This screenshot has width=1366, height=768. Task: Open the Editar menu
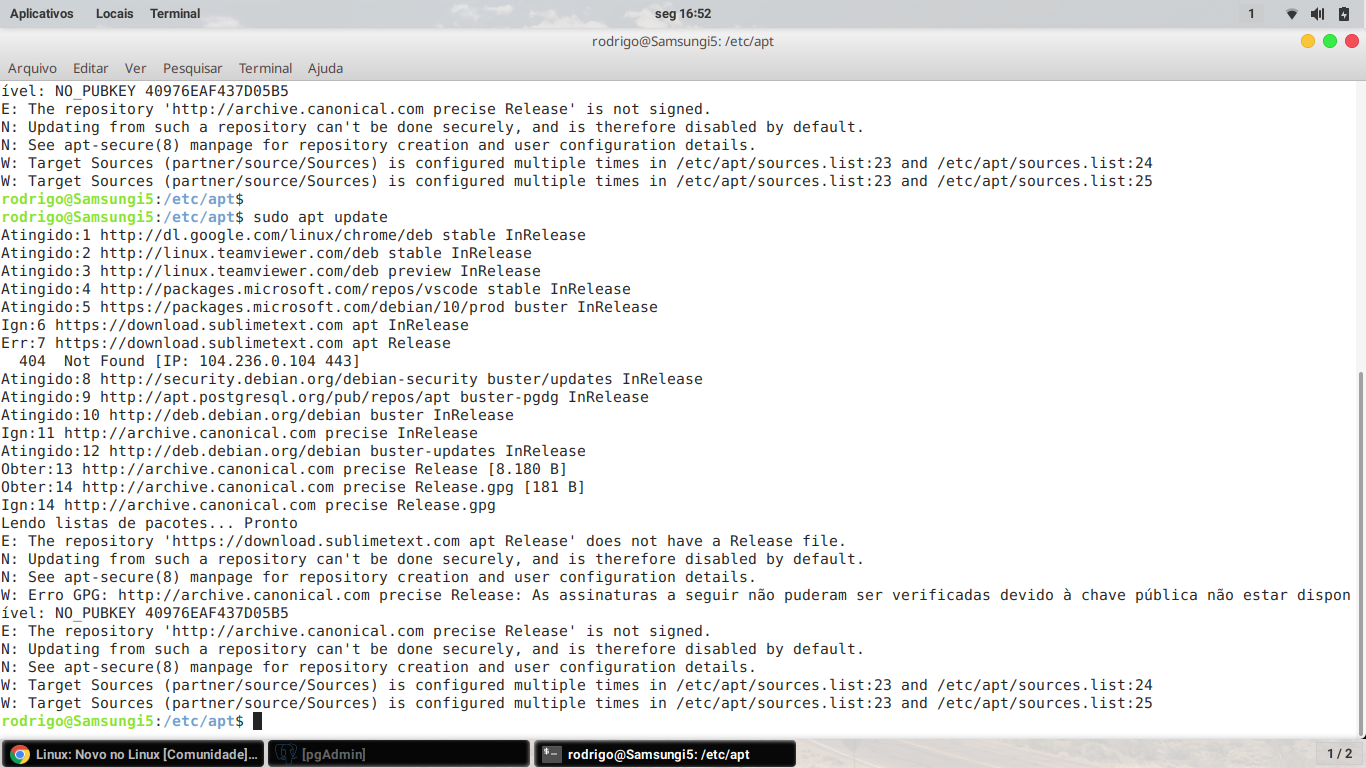coord(90,68)
